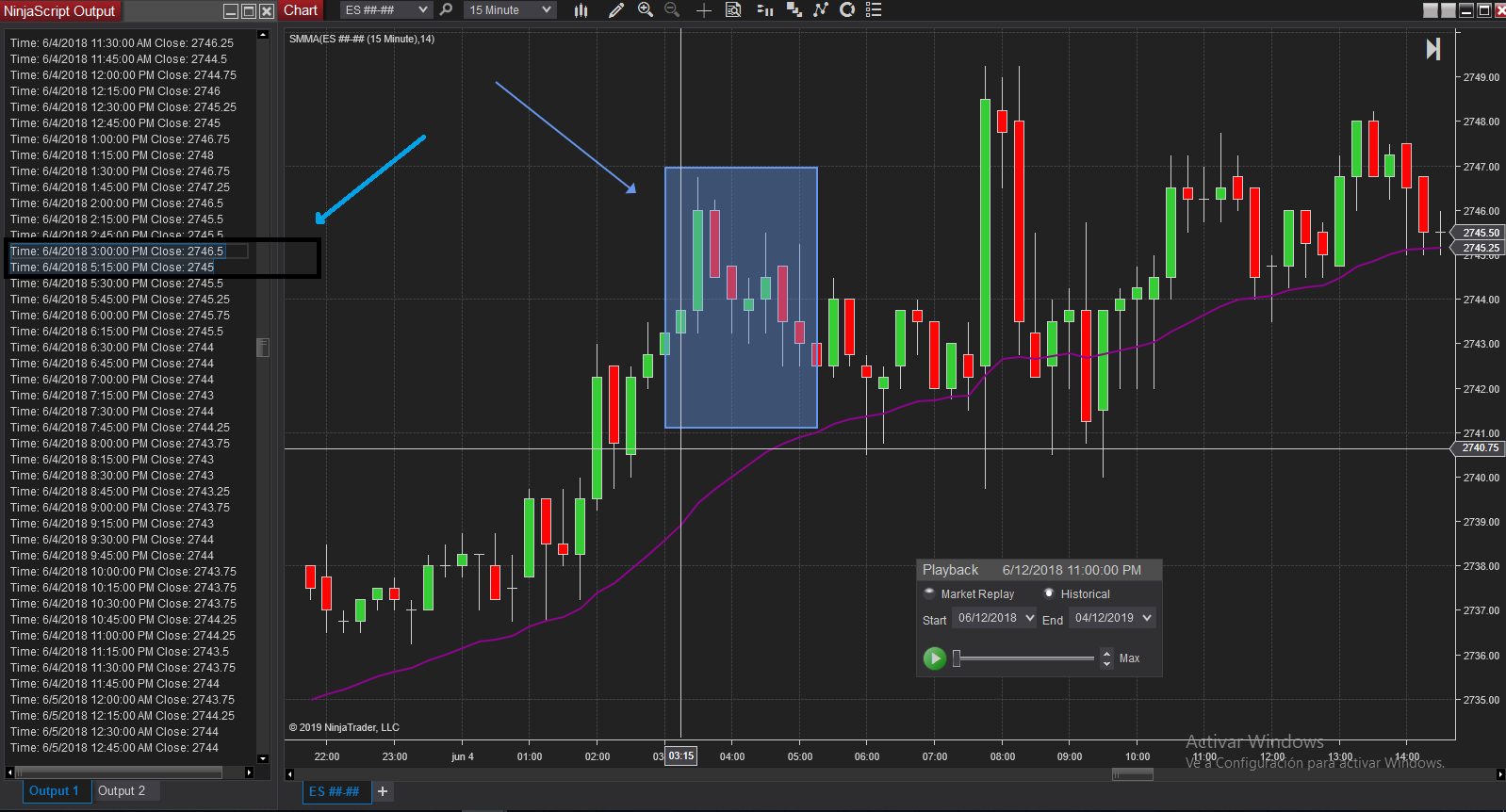The height and width of the screenshot is (812, 1506).
Task: Click the zoom in magnifier
Action: pyautogui.click(x=646, y=9)
